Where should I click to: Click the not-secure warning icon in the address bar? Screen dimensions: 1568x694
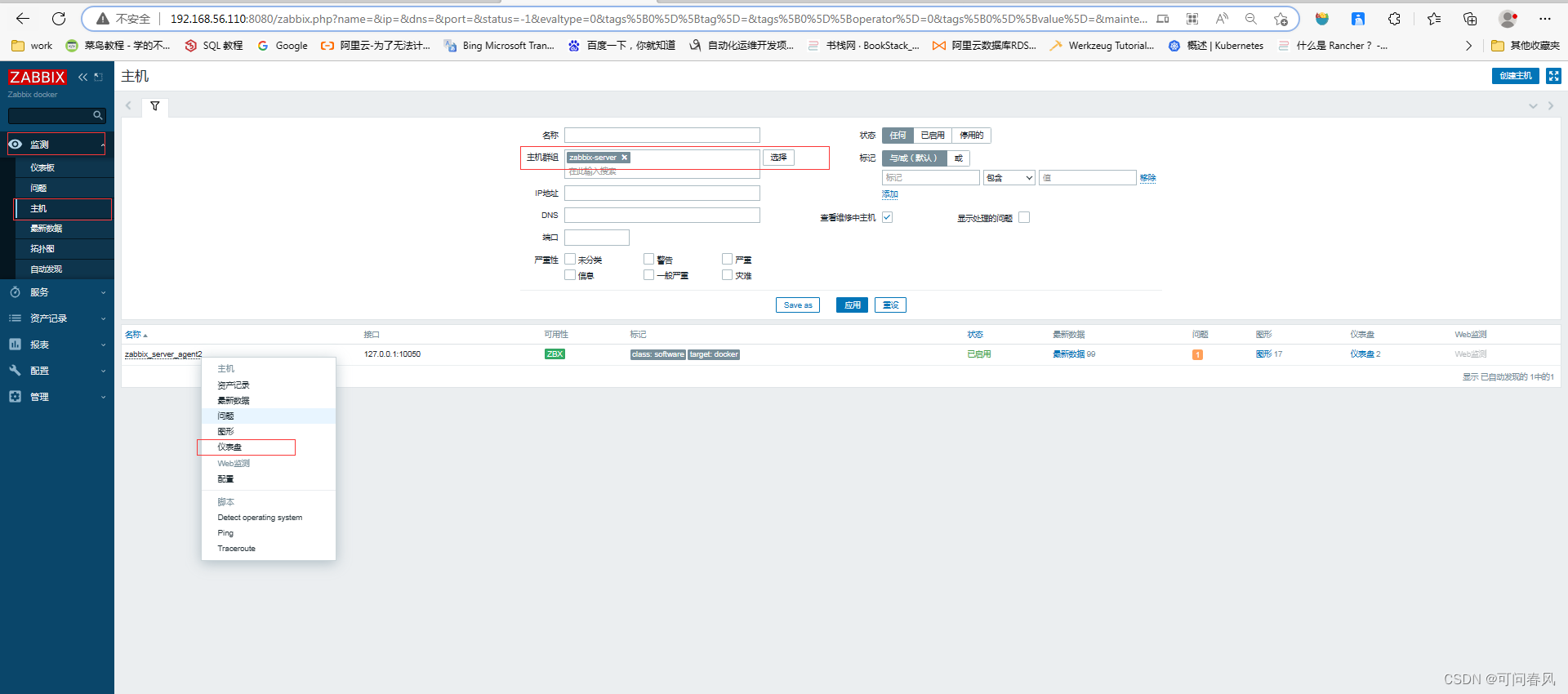[103, 19]
